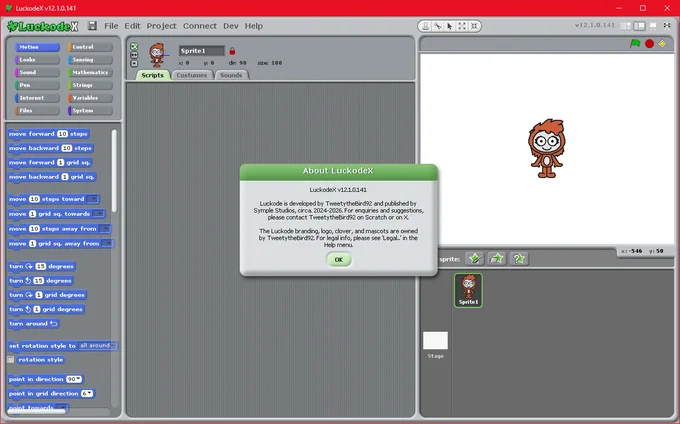Stop all scripts with red button
Screen dimensions: 680x424
pyautogui.click(x=649, y=43)
